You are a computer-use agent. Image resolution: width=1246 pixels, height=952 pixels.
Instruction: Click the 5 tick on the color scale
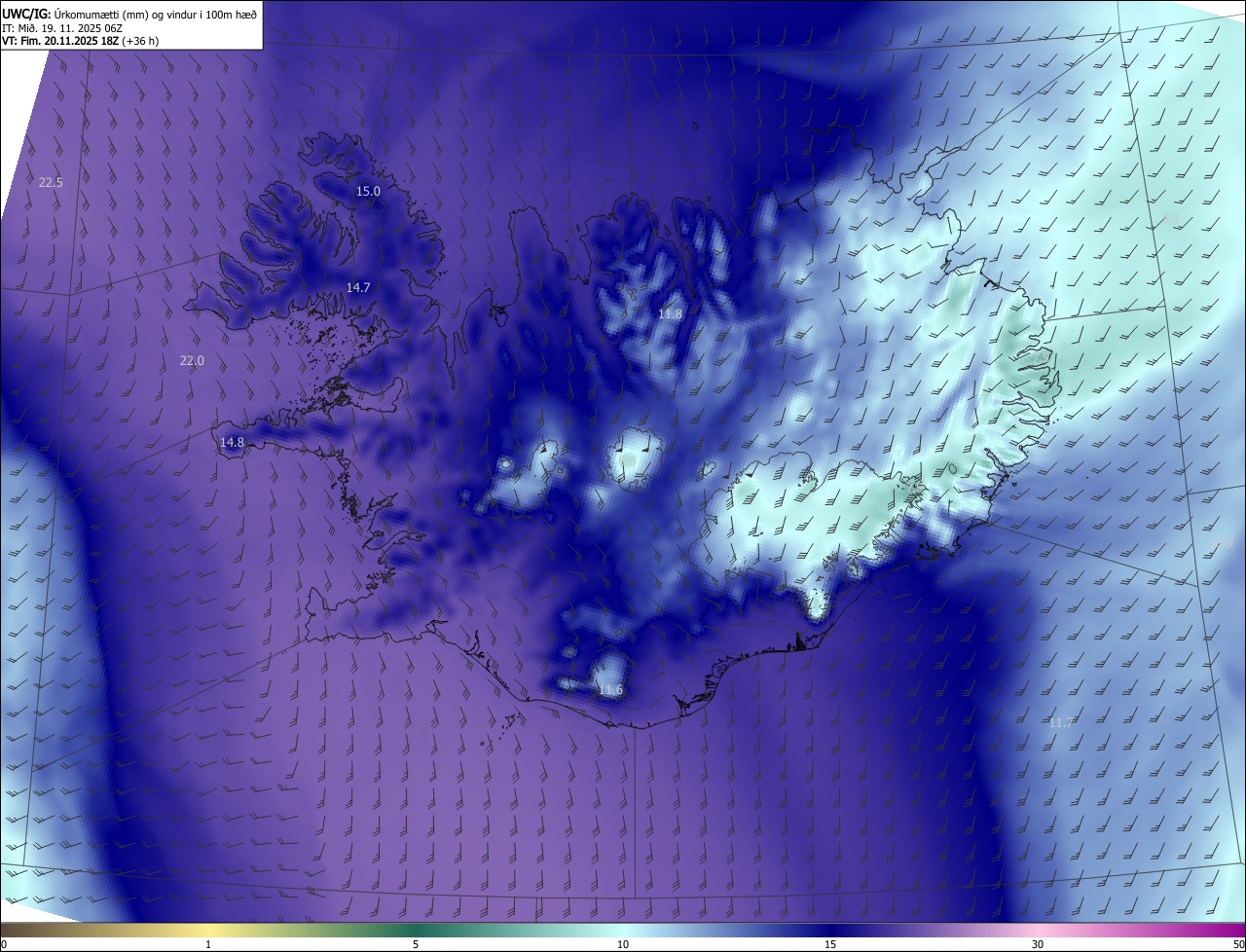416,944
